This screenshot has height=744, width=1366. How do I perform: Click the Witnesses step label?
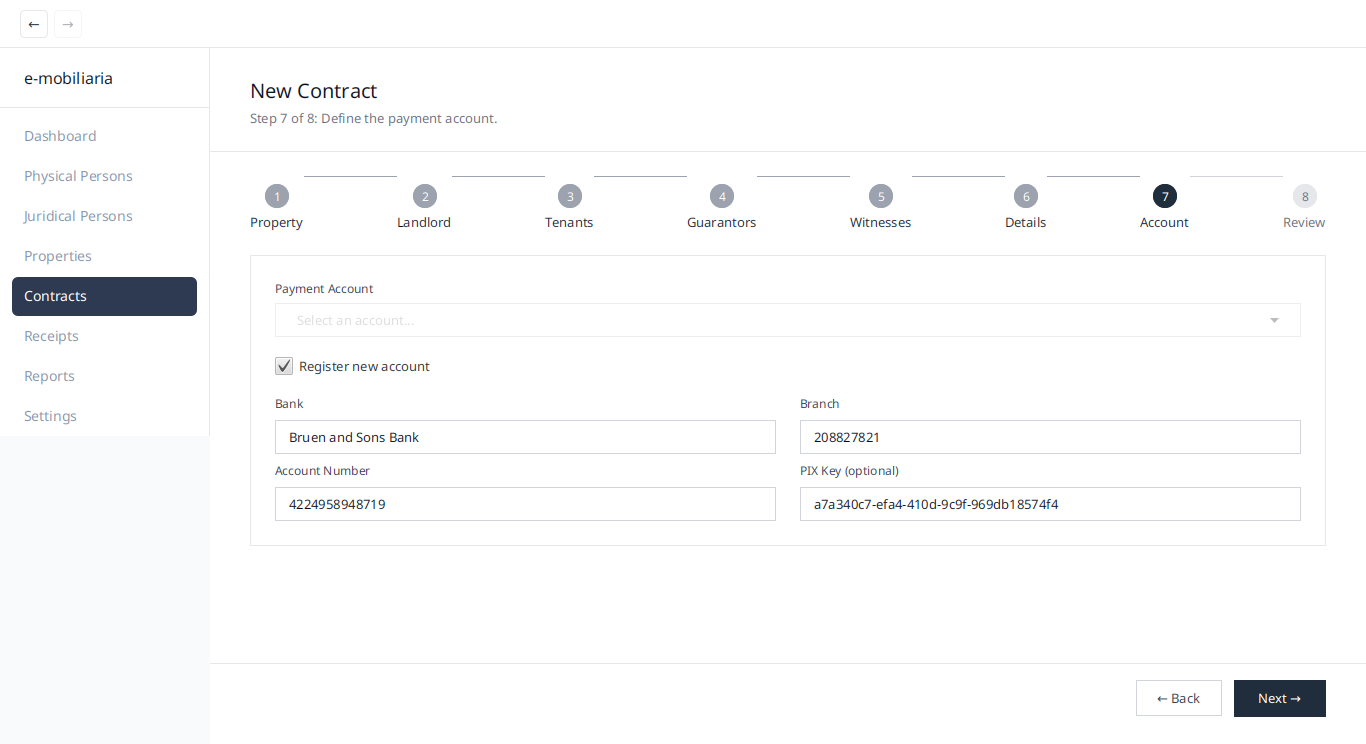(x=881, y=222)
